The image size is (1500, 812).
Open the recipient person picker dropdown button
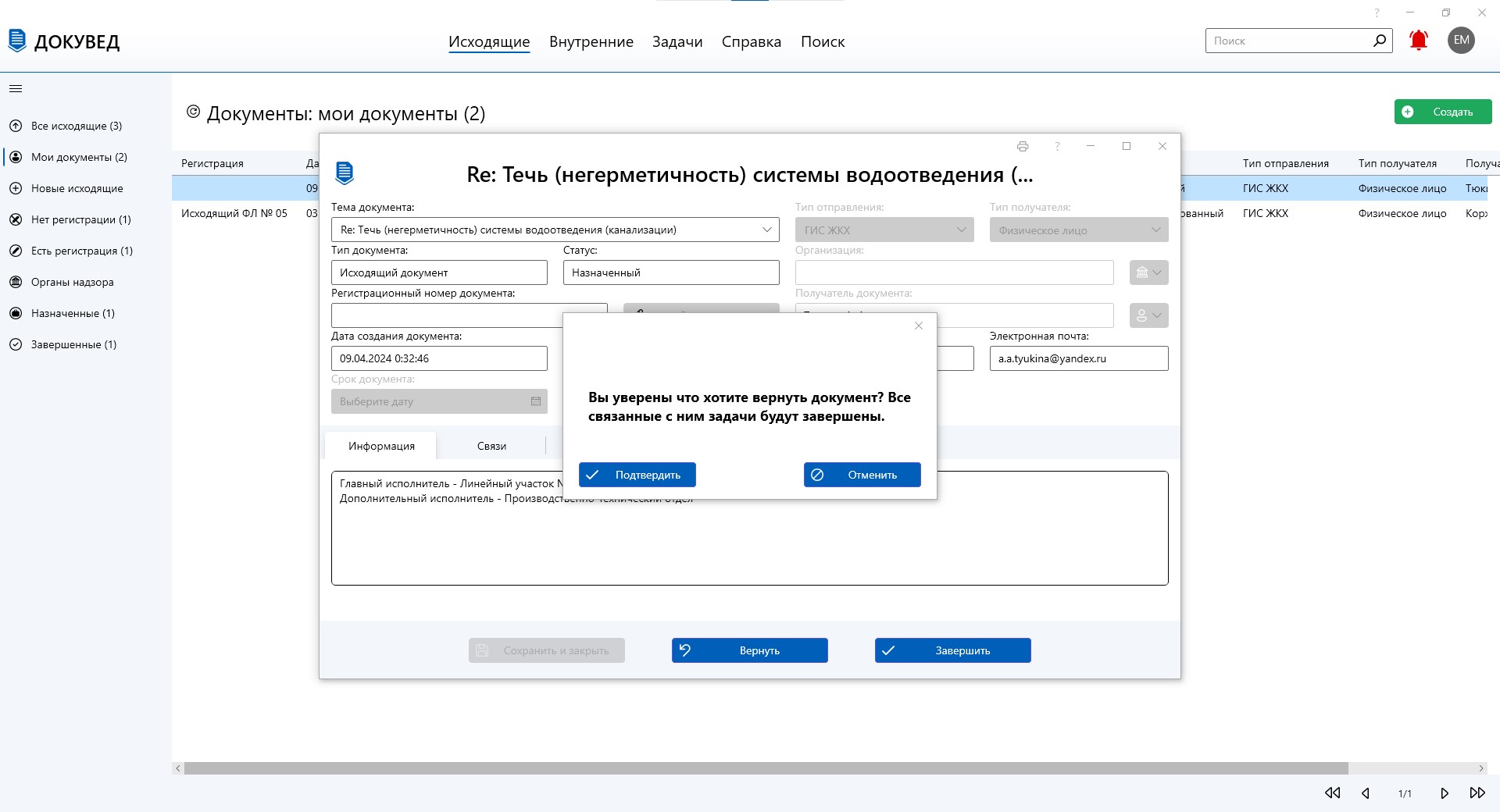pos(1148,315)
